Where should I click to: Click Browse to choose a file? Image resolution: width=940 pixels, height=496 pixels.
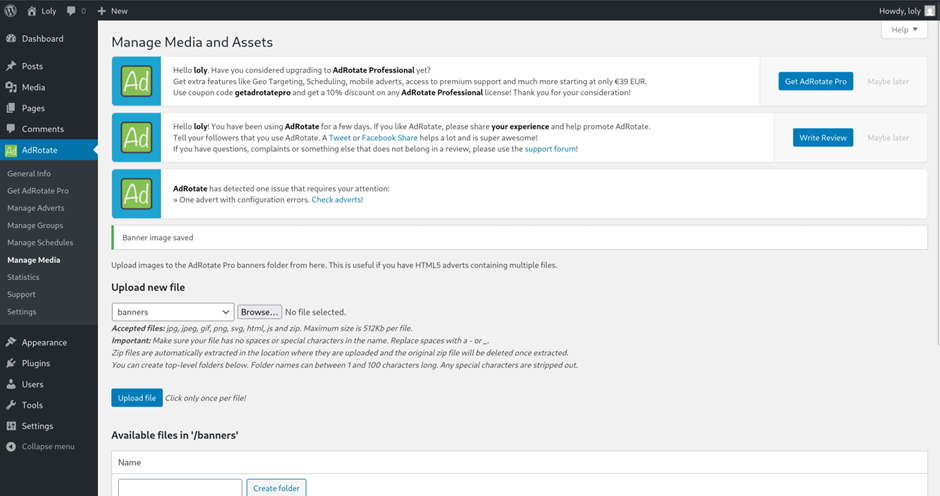tap(260, 312)
